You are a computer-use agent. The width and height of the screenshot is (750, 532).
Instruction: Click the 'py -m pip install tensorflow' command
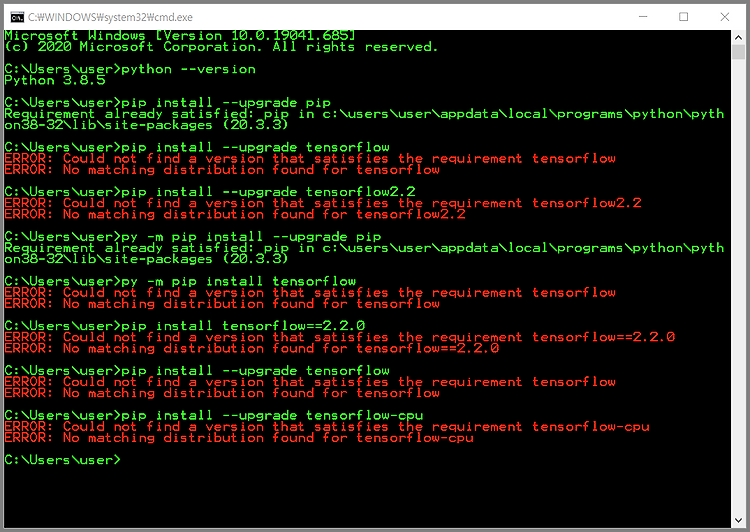coord(180,281)
